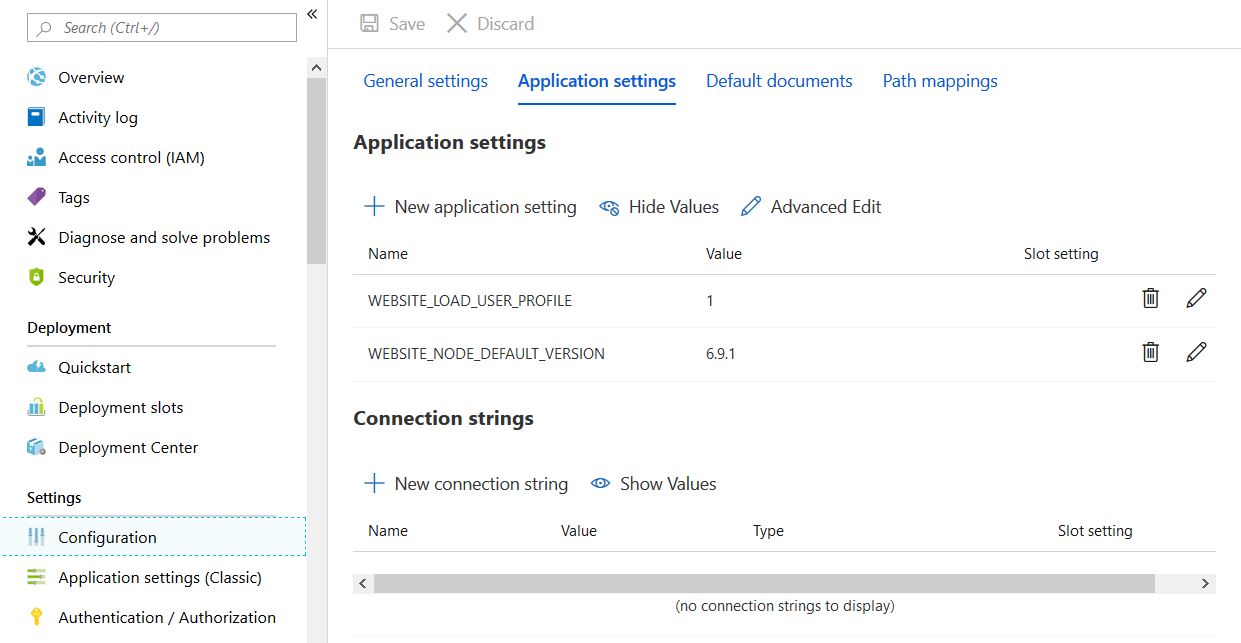Open the Security section

click(x=87, y=277)
